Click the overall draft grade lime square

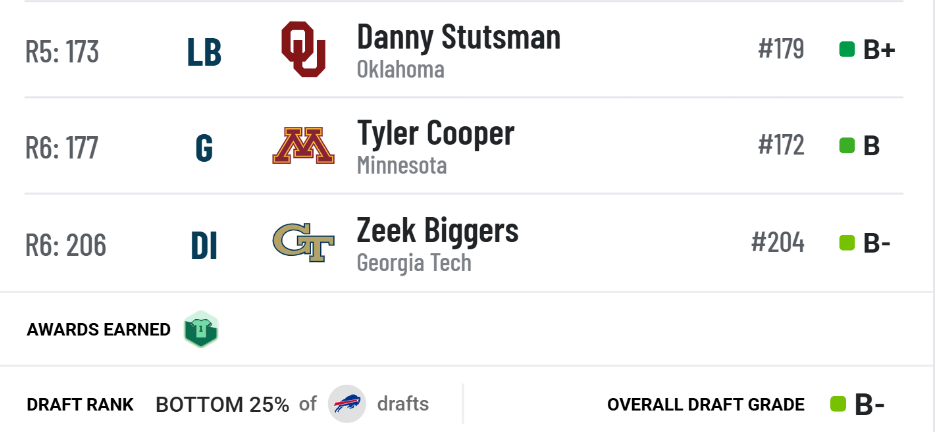click(838, 404)
